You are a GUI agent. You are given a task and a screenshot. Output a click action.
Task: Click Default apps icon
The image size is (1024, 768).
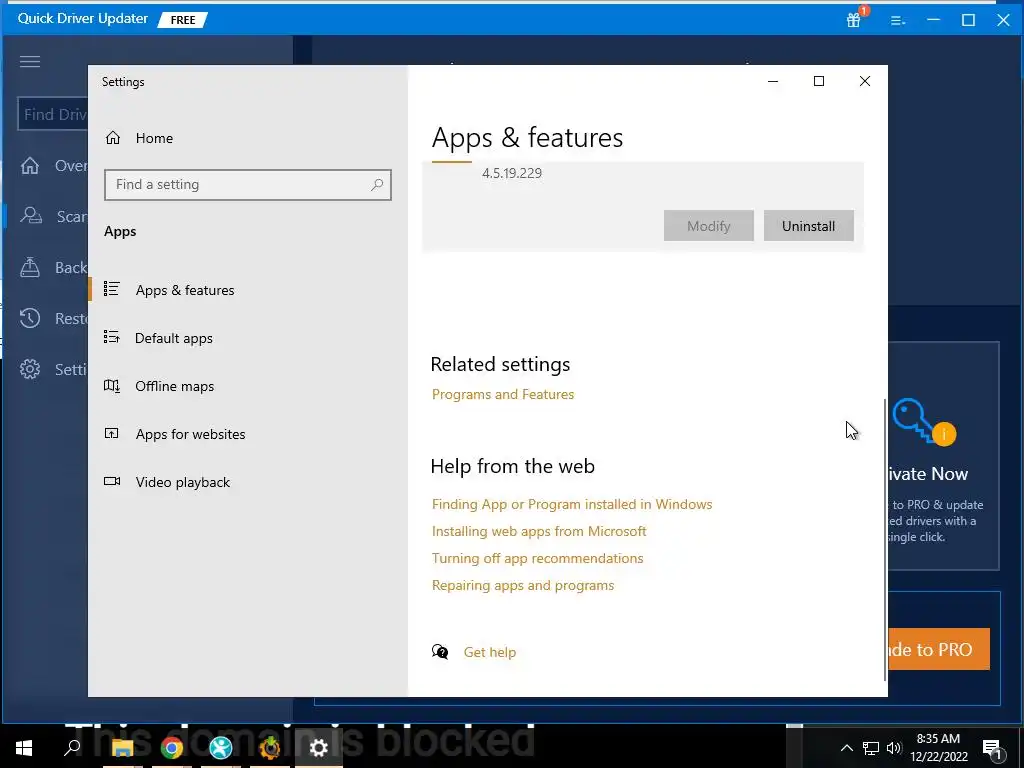112,337
